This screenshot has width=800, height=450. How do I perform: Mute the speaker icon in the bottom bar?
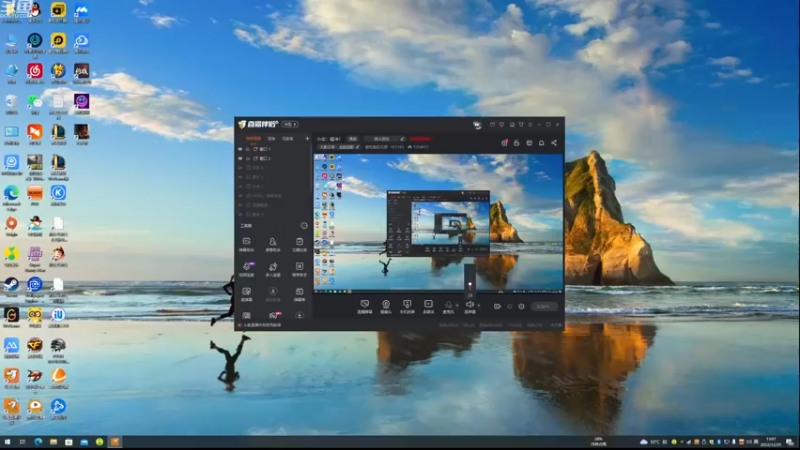[470, 306]
